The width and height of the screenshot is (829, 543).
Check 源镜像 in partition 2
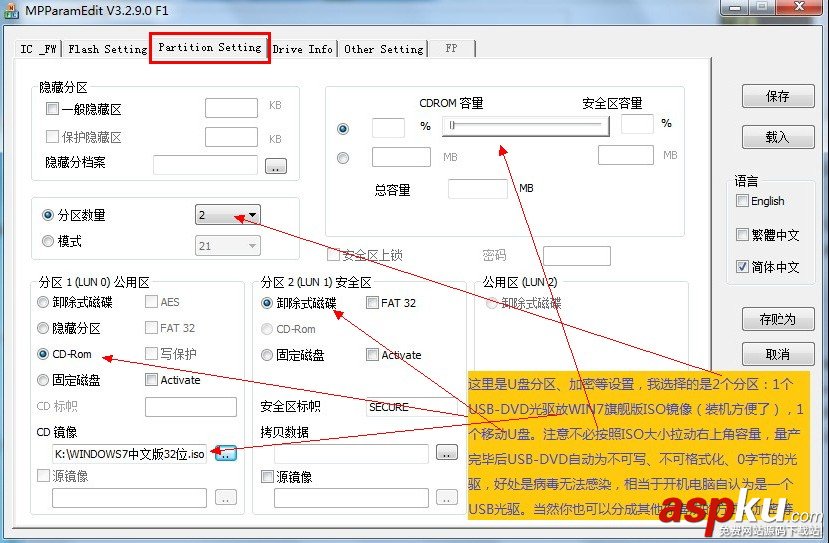pos(268,476)
